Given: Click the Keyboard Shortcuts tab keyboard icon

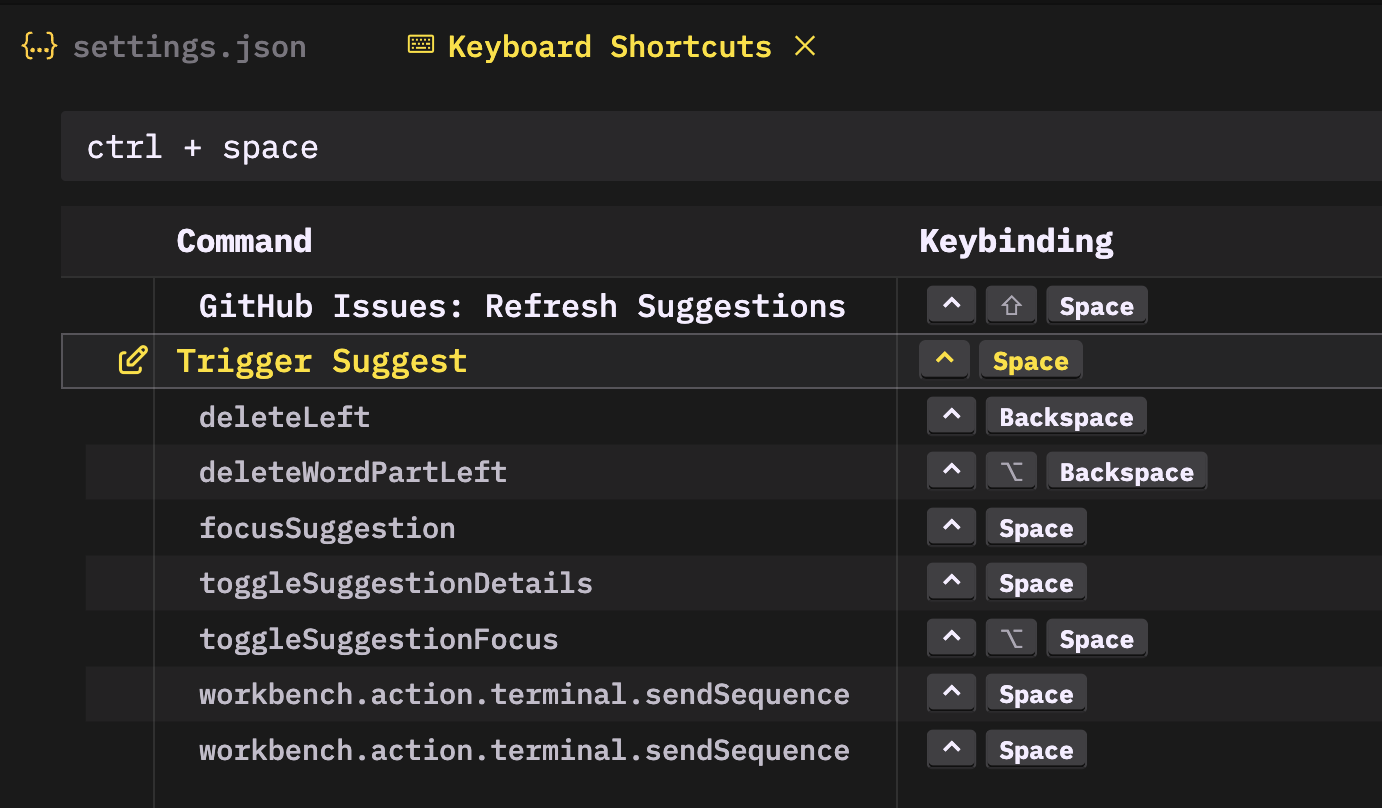Looking at the screenshot, I should (421, 45).
